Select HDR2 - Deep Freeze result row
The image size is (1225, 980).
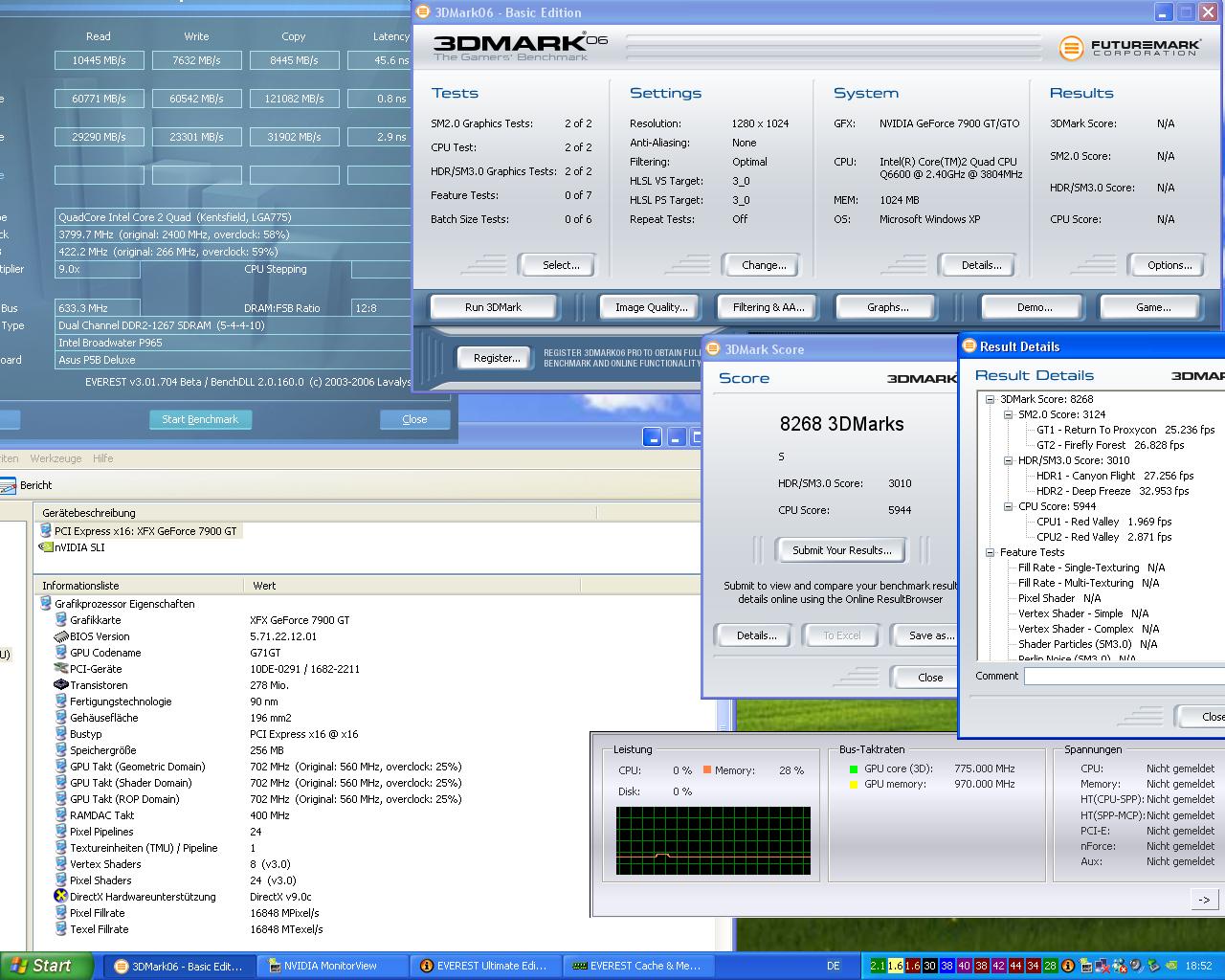(1113, 491)
